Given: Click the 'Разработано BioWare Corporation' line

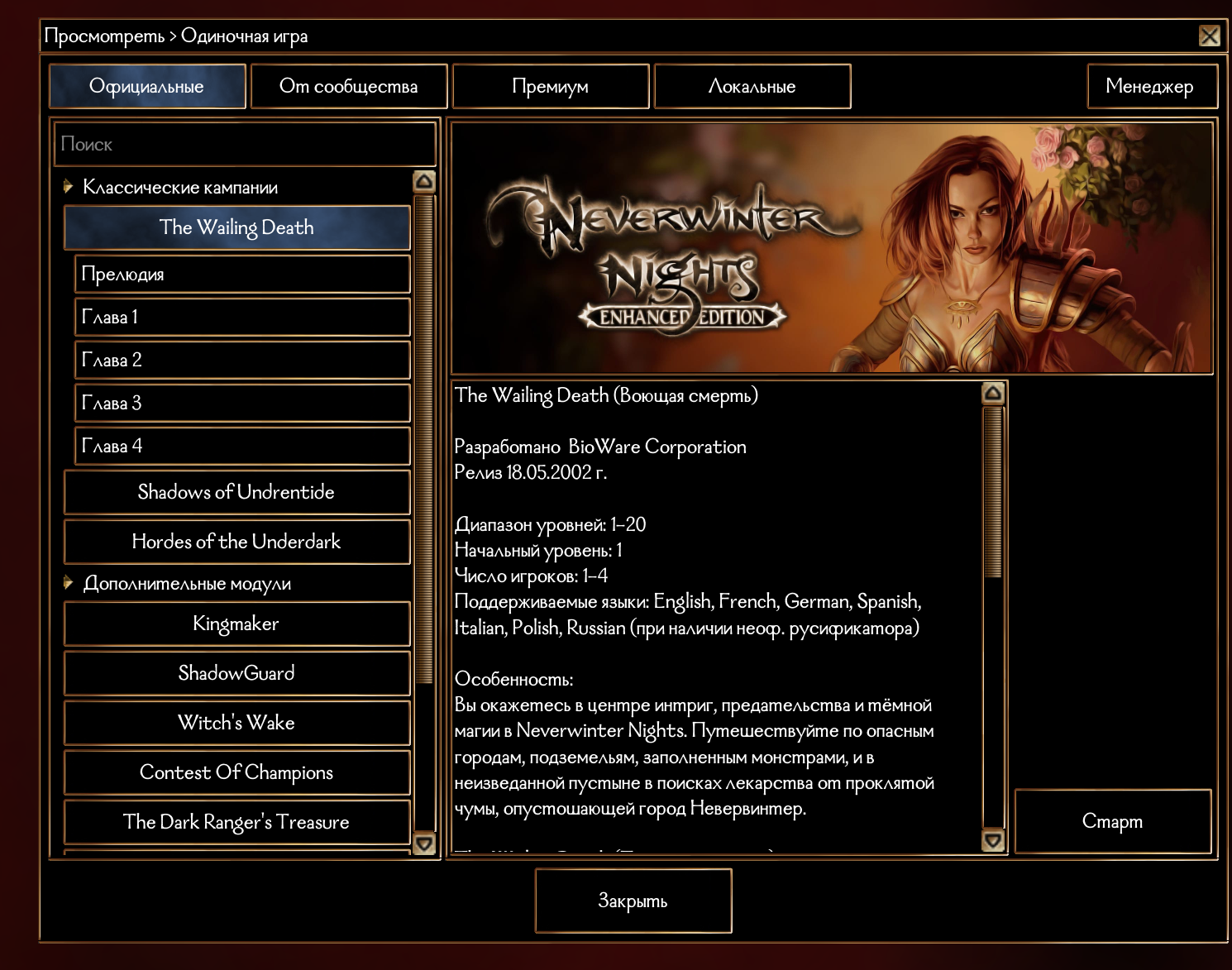Looking at the screenshot, I should (x=600, y=447).
